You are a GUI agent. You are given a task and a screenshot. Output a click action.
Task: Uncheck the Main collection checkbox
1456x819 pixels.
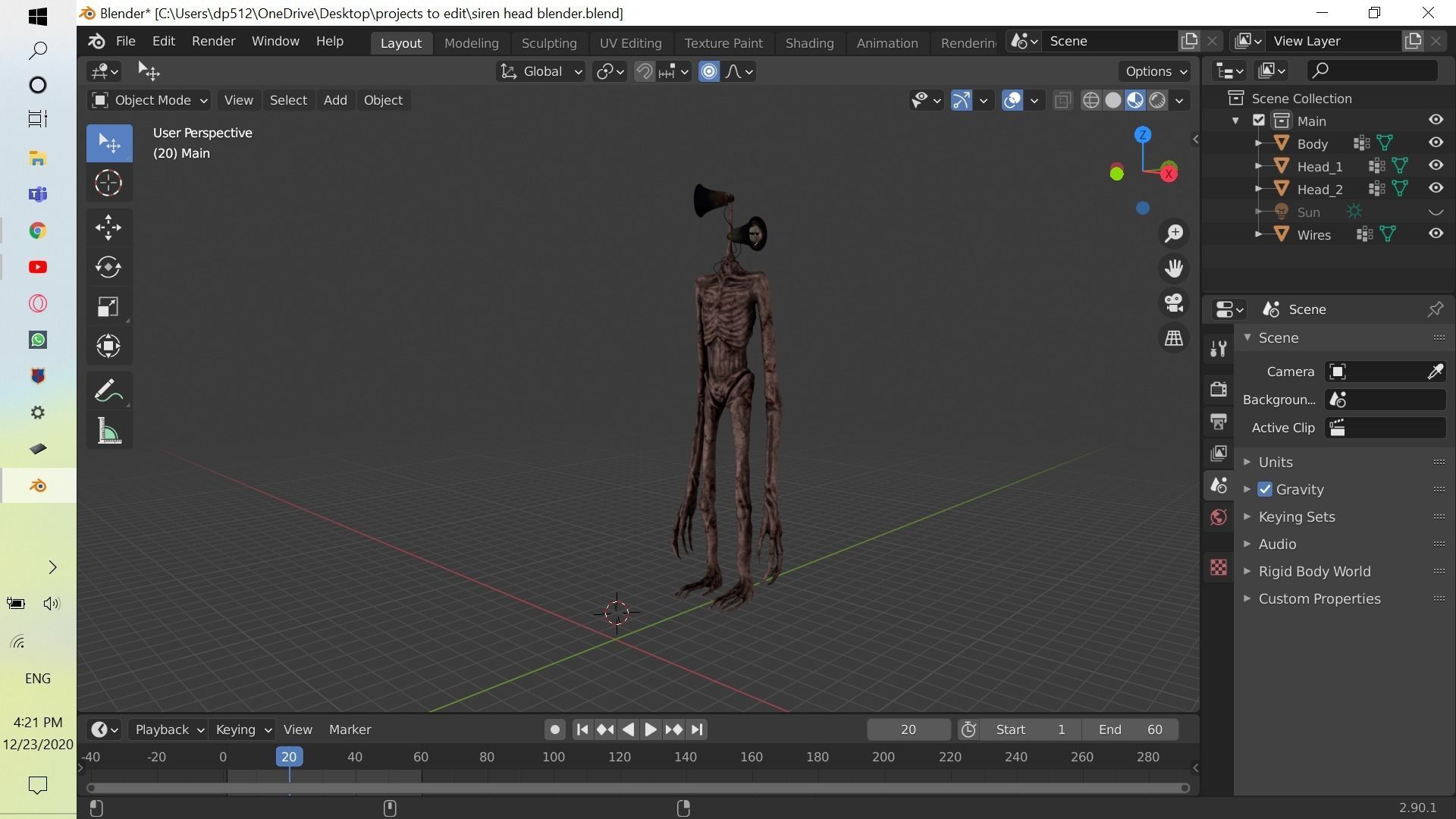click(1259, 121)
